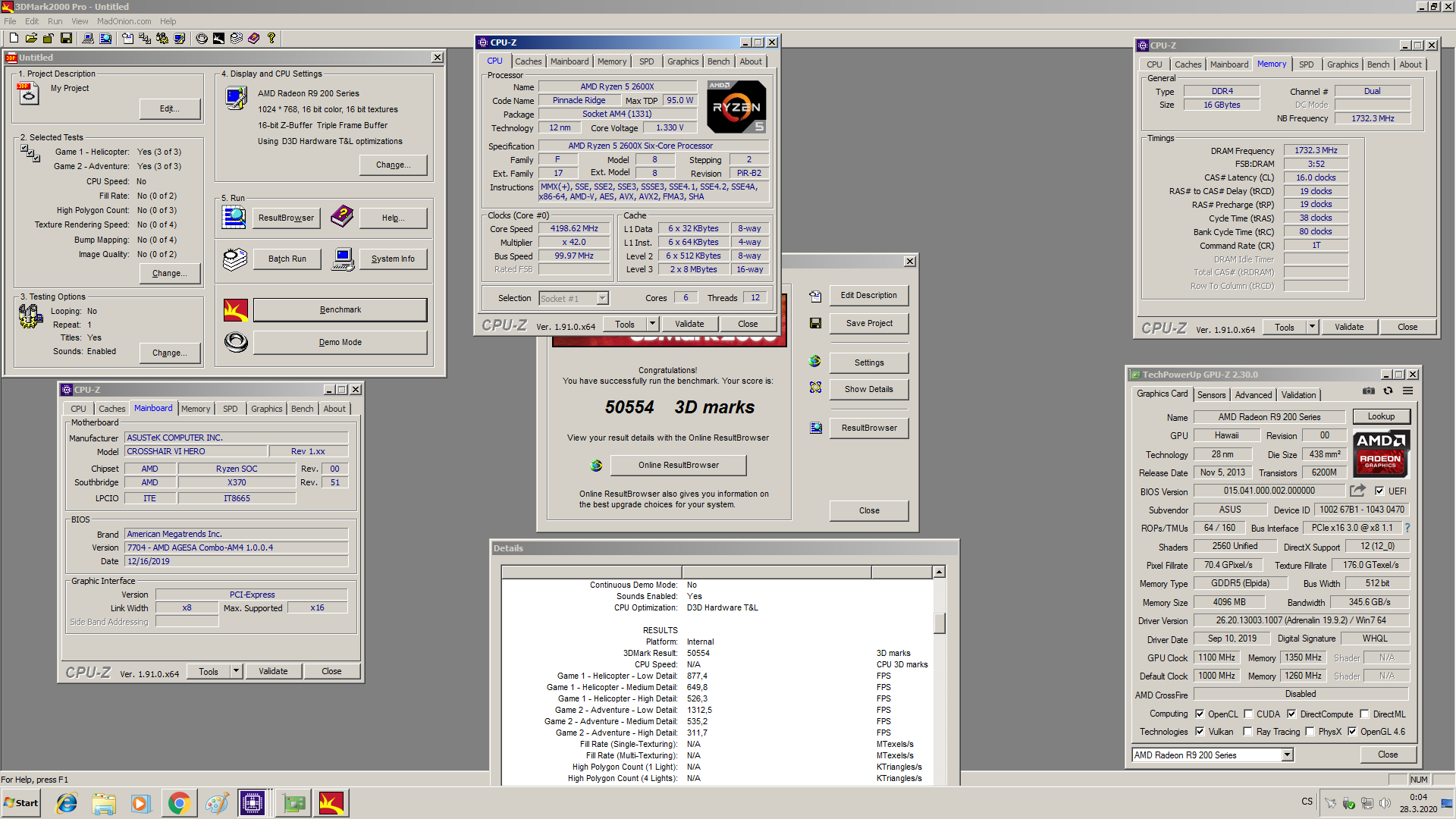Expand Tools dropdown arrow in CPU tab window
Screen dimensions: 1456x819
652,324
